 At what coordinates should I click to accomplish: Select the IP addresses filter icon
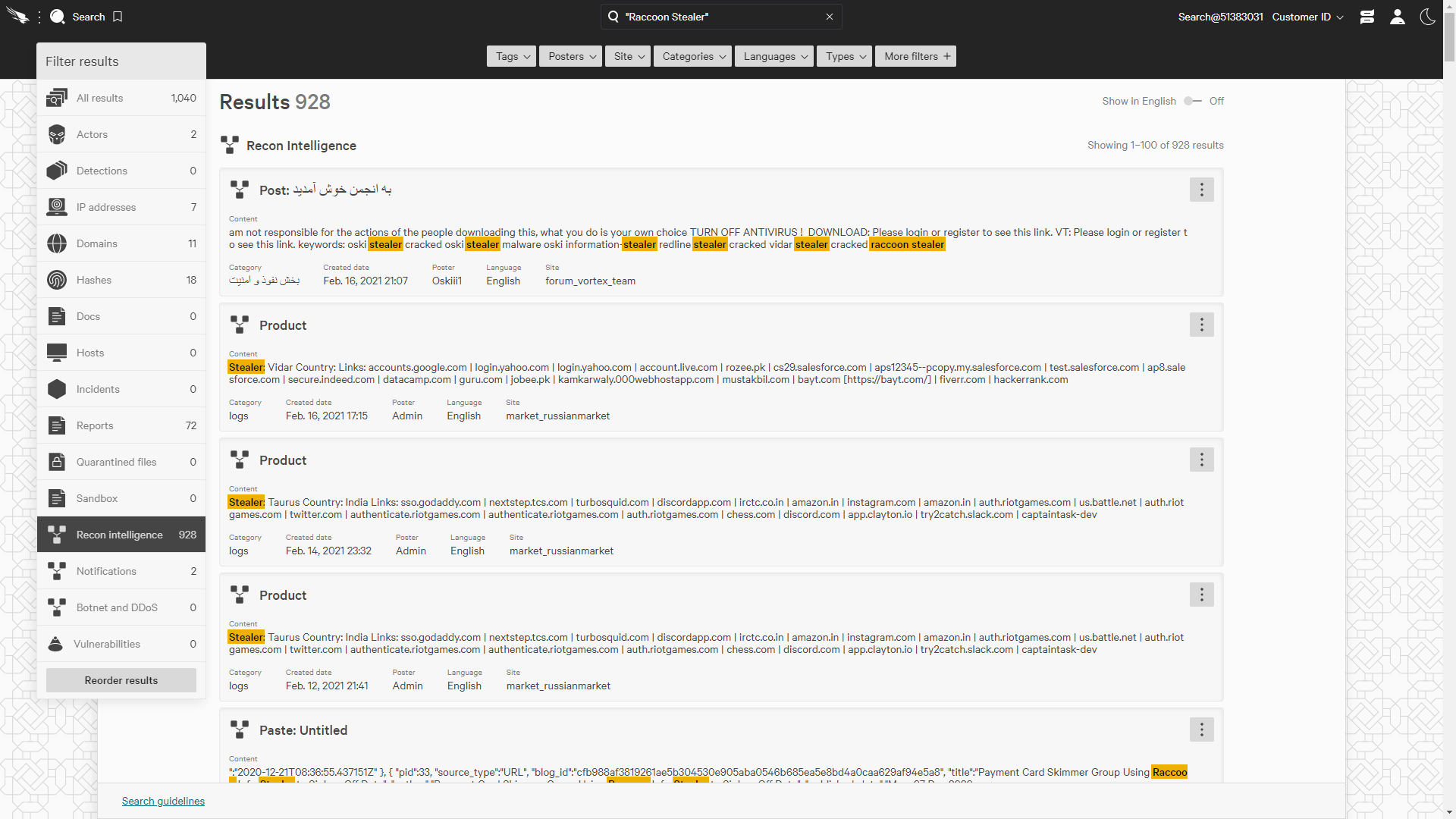point(57,207)
